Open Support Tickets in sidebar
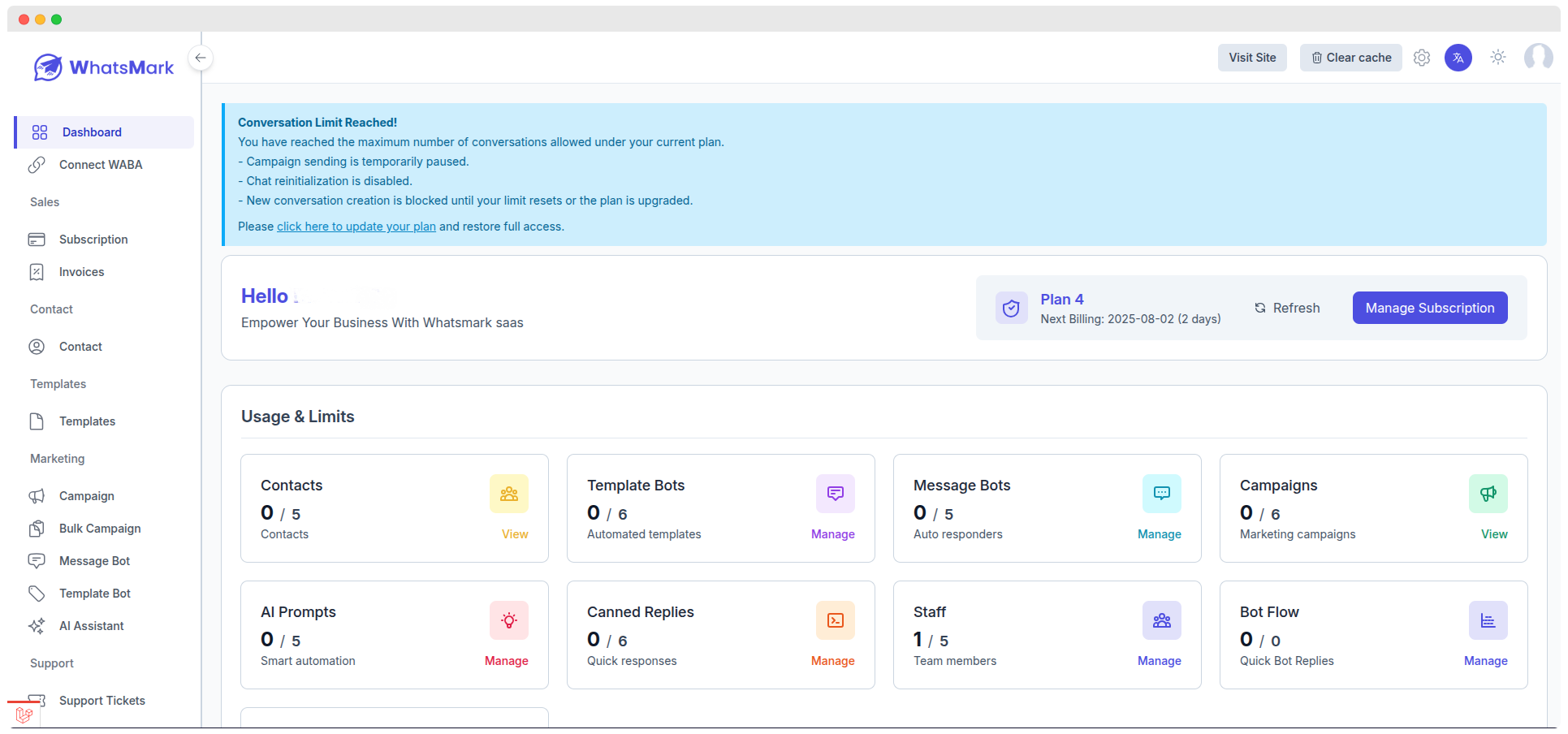This screenshot has height=734, width=1568. [104, 701]
